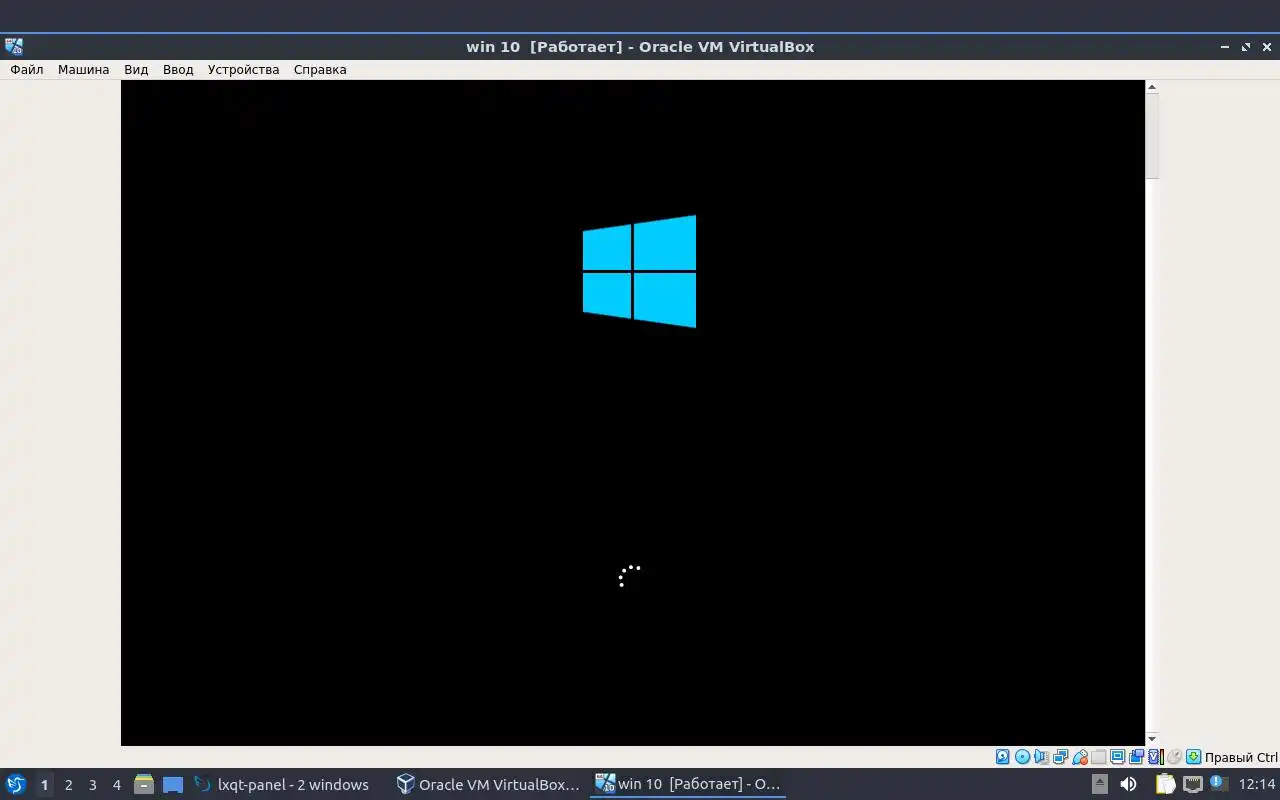Click the display settings indicator icon

1117,757
